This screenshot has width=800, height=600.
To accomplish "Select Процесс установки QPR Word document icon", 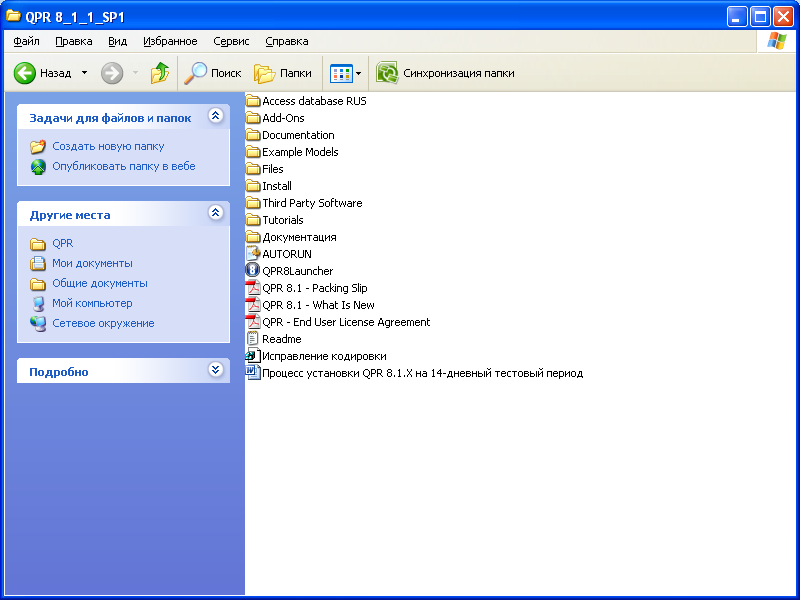I will [253, 372].
